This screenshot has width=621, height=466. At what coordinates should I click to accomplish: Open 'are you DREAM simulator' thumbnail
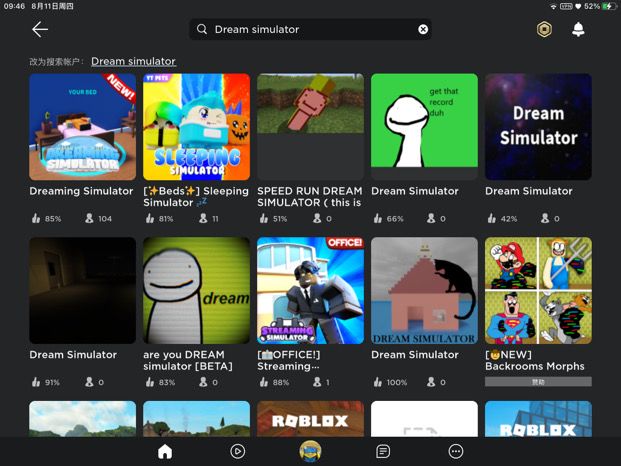coord(196,290)
